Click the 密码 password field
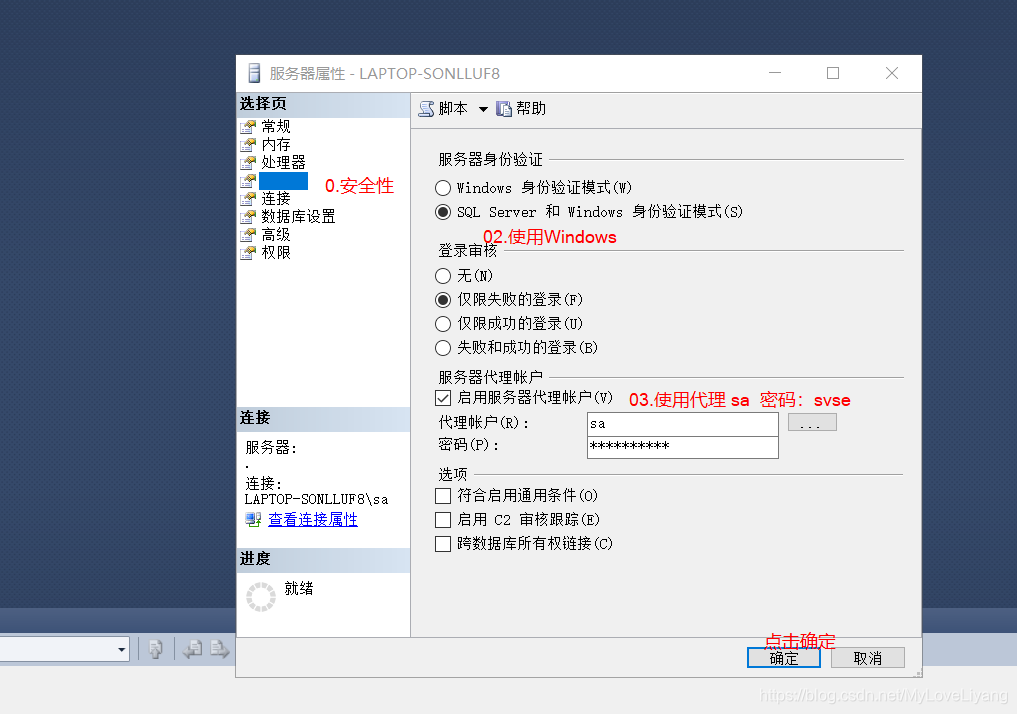 tap(682, 447)
